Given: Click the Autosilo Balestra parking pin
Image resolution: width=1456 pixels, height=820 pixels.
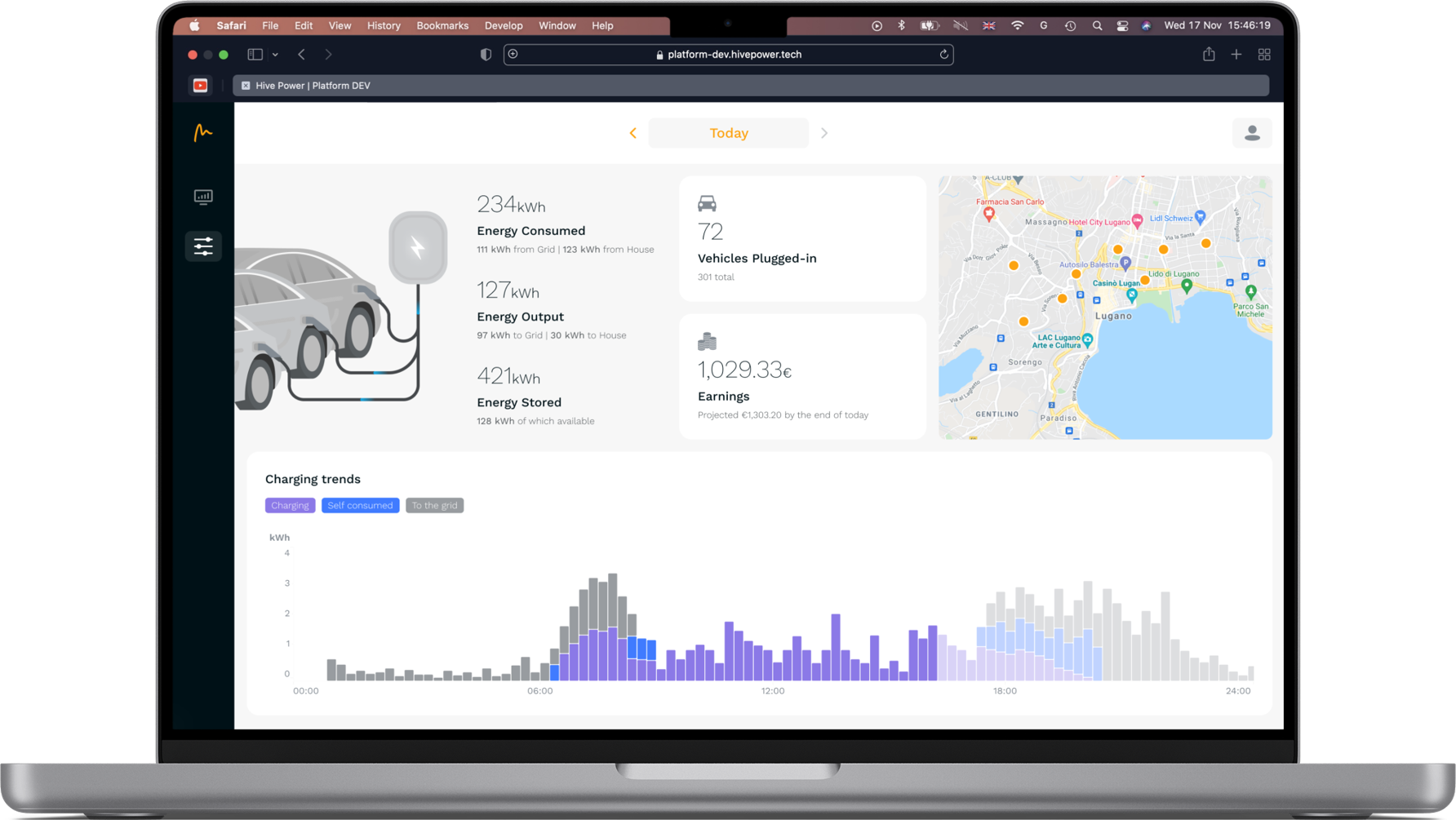Looking at the screenshot, I should pyautogui.click(x=1125, y=264).
